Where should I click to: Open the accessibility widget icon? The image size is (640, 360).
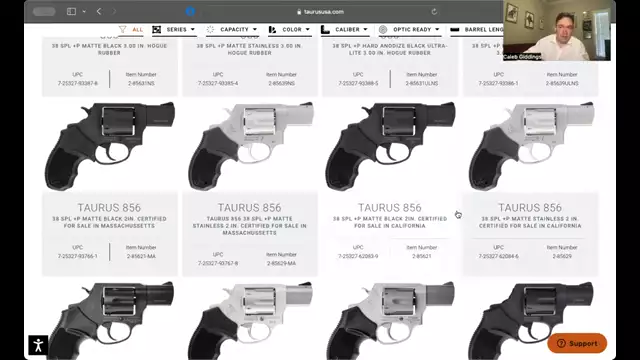coord(38,345)
